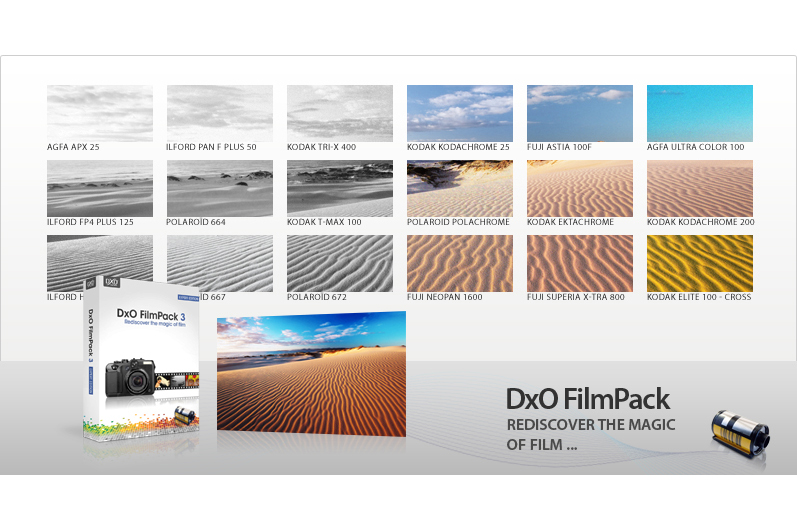Click the DxO FilmPack title text
Viewport: 797px width, 531px height.
coord(588,399)
